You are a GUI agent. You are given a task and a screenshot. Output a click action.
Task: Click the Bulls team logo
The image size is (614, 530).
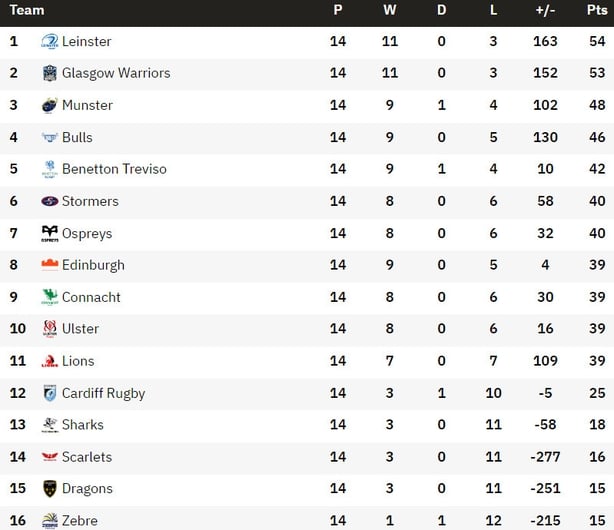click(x=49, y=137)
